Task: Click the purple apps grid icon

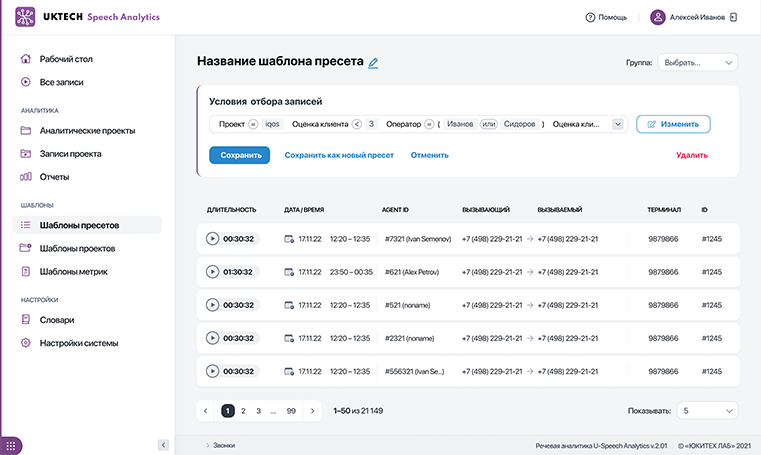Action: point(12,444)
